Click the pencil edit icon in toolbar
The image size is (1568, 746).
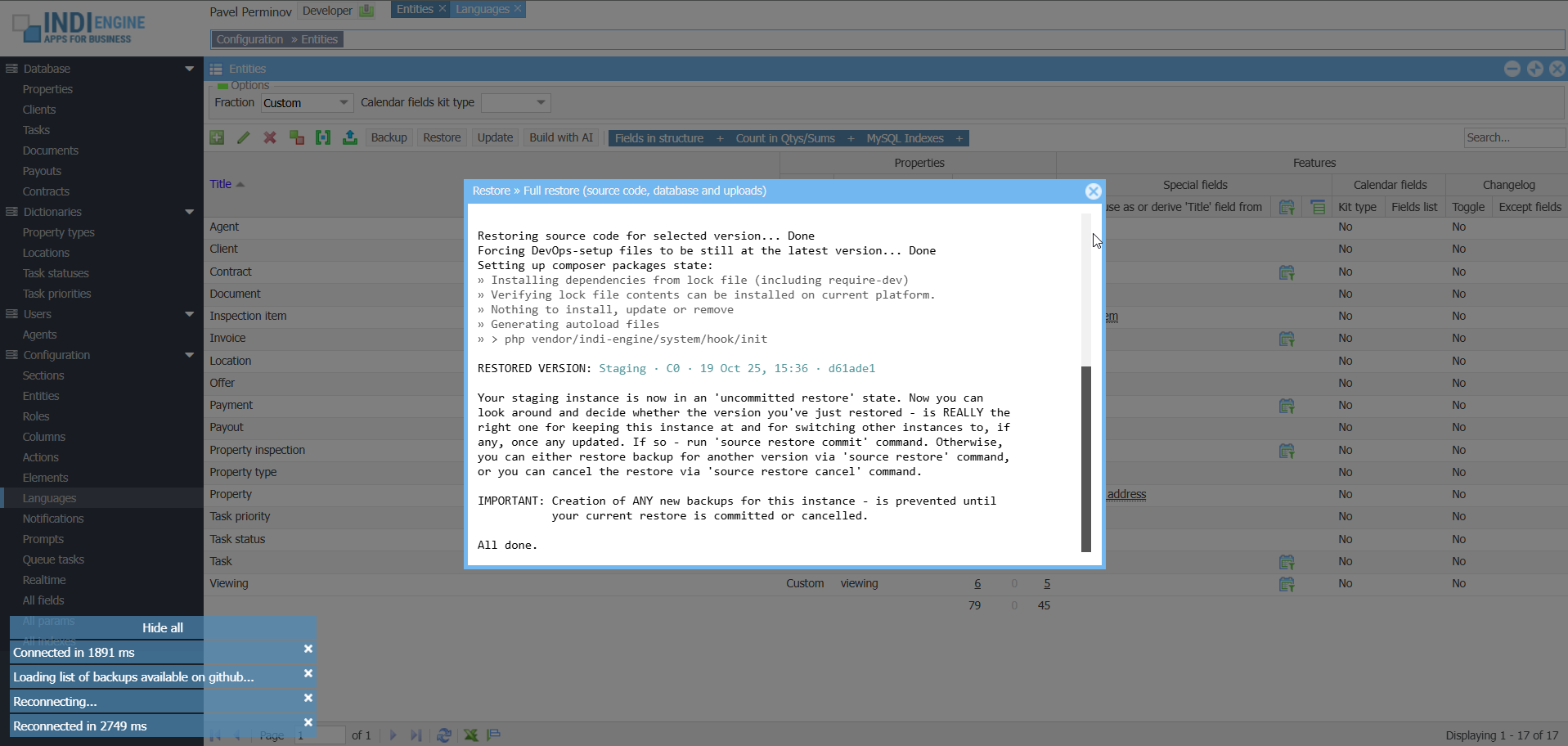(243, 137)
